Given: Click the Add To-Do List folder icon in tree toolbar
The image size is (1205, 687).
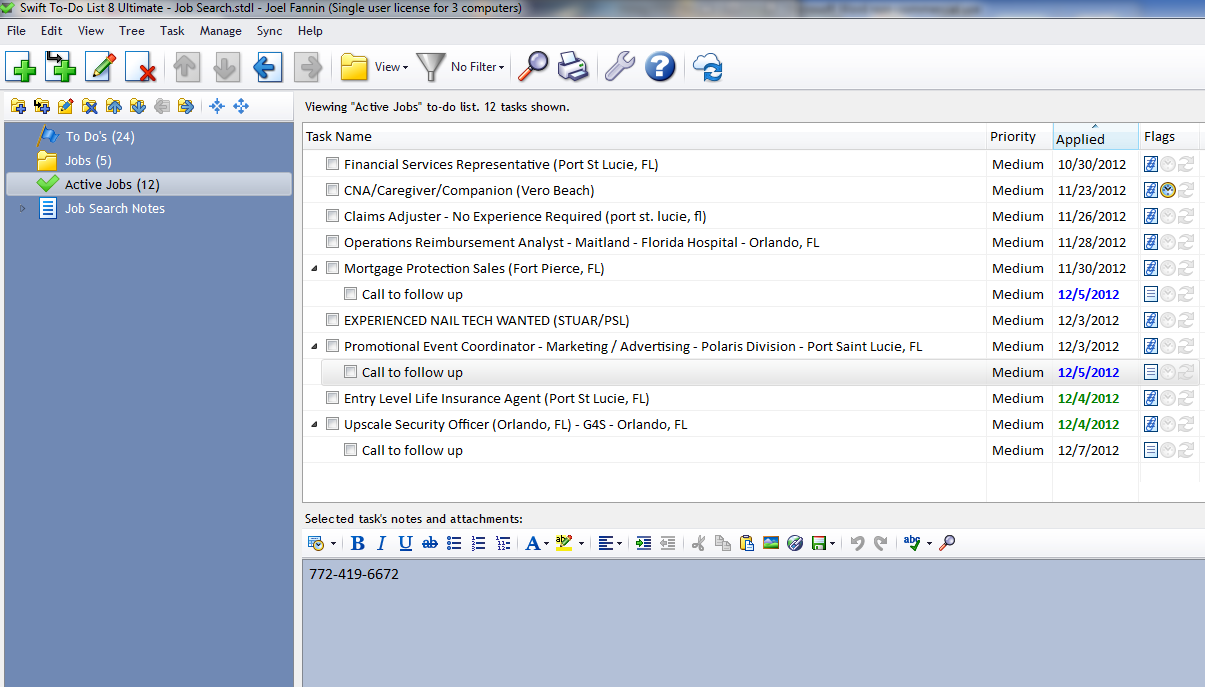Looking at the screenshot, I should [18, 106].
